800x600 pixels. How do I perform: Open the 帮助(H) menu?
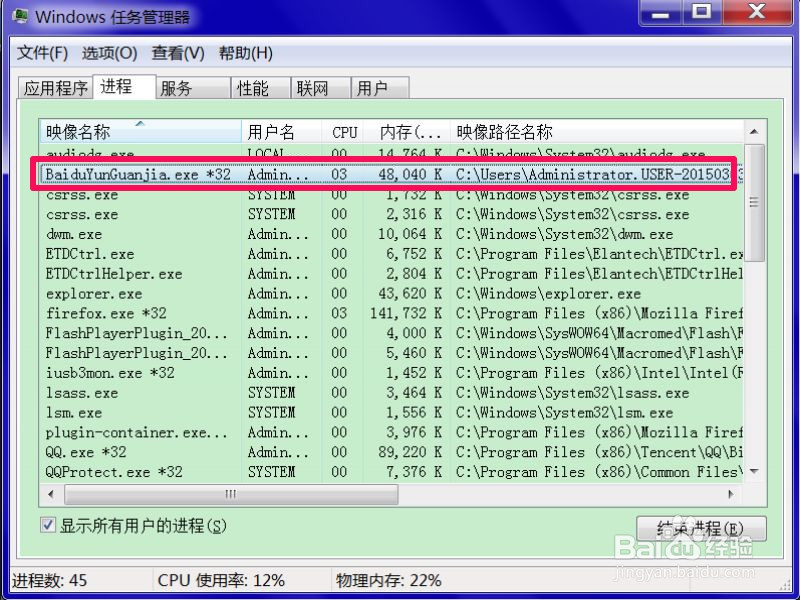[x=245, y=53]
